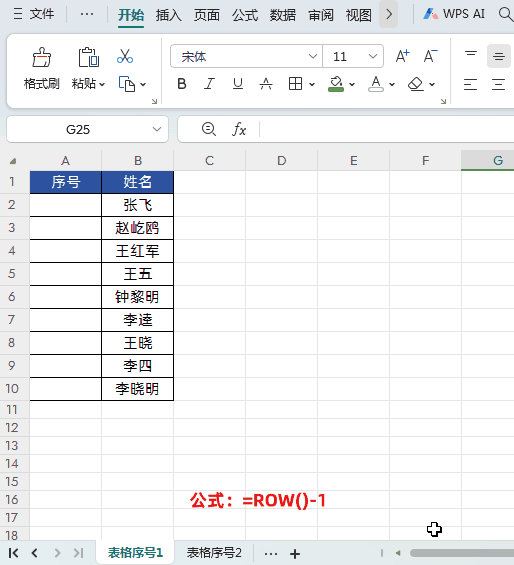This screenshot has width=514, height=565.
Task: Switch to the 审阅 ribbon tab
Action: (321, 15)
